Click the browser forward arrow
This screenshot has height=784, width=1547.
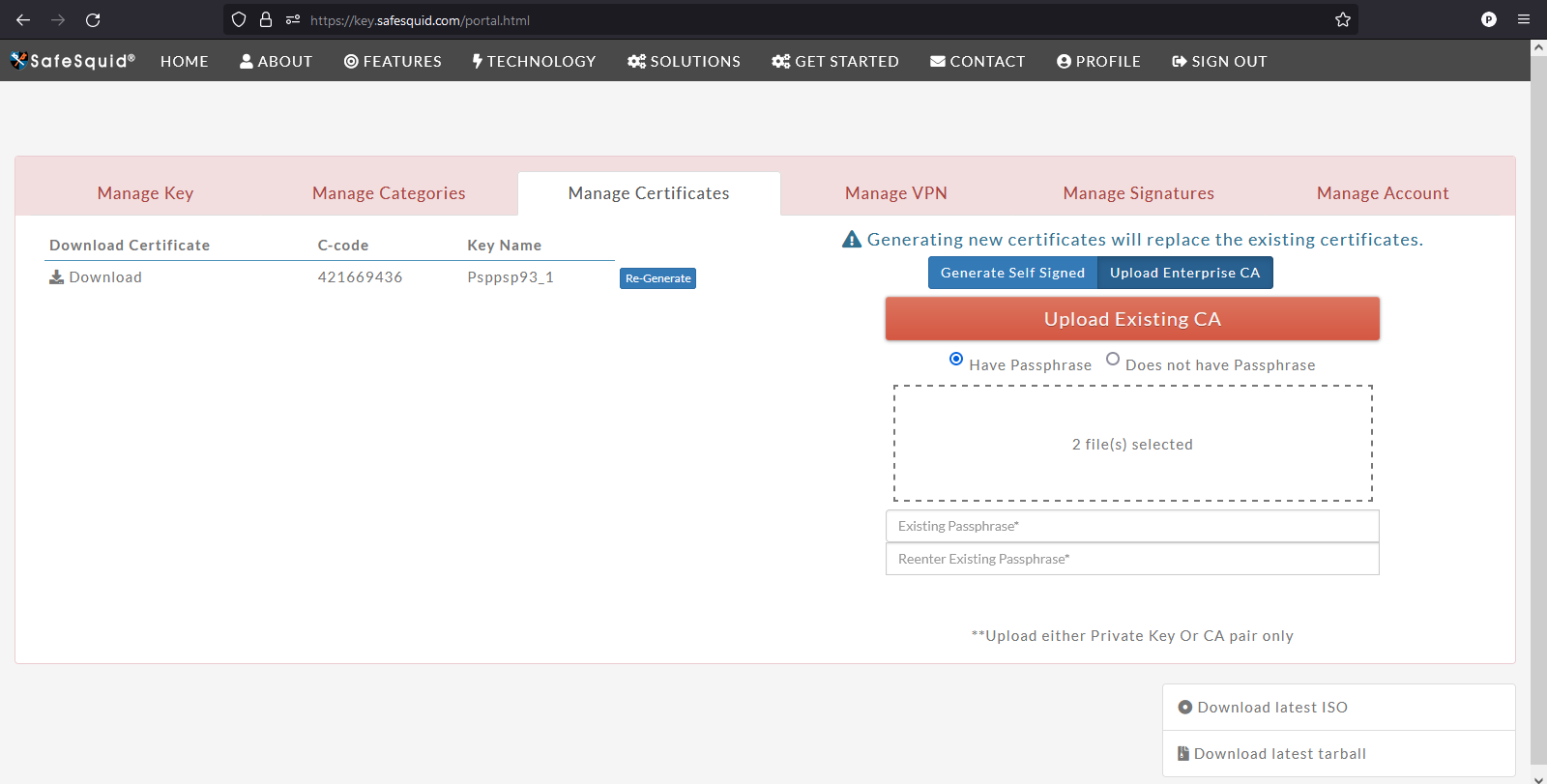[x=58, y=19]
